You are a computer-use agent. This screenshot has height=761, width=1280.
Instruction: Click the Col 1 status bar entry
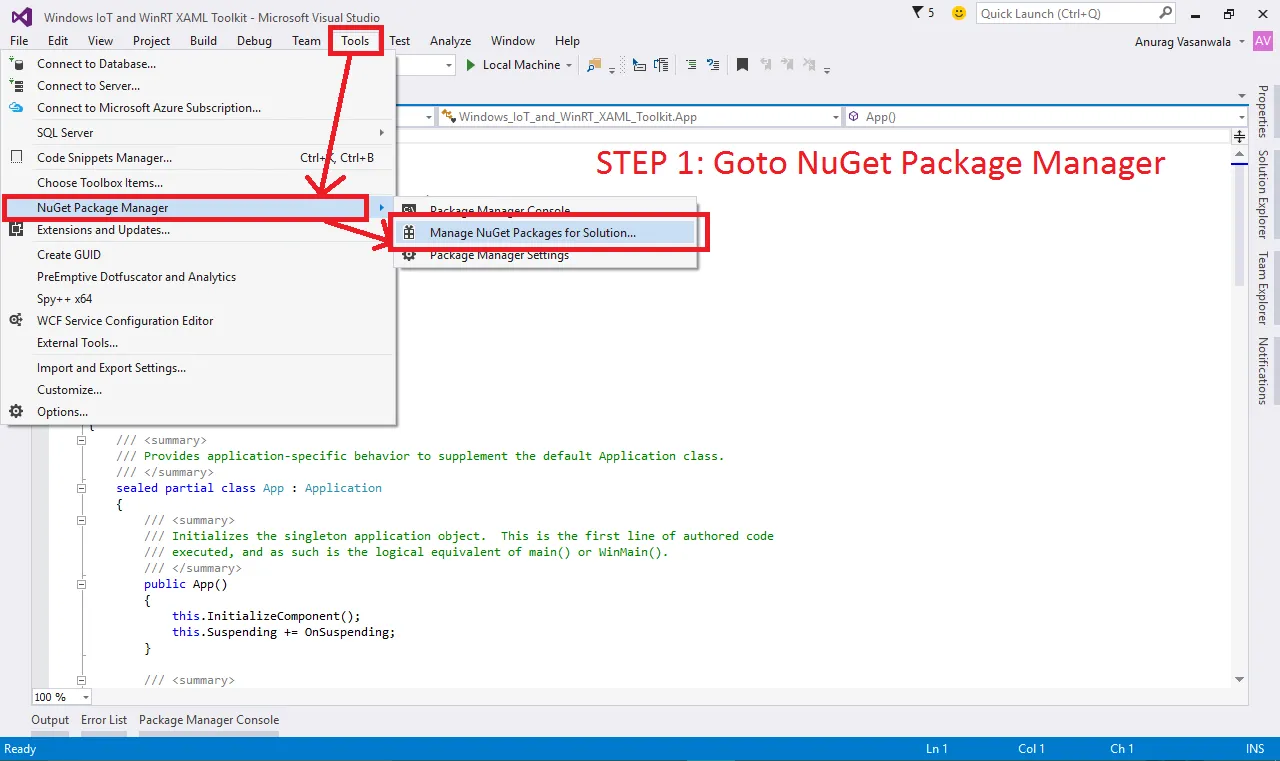[1031, 749]
